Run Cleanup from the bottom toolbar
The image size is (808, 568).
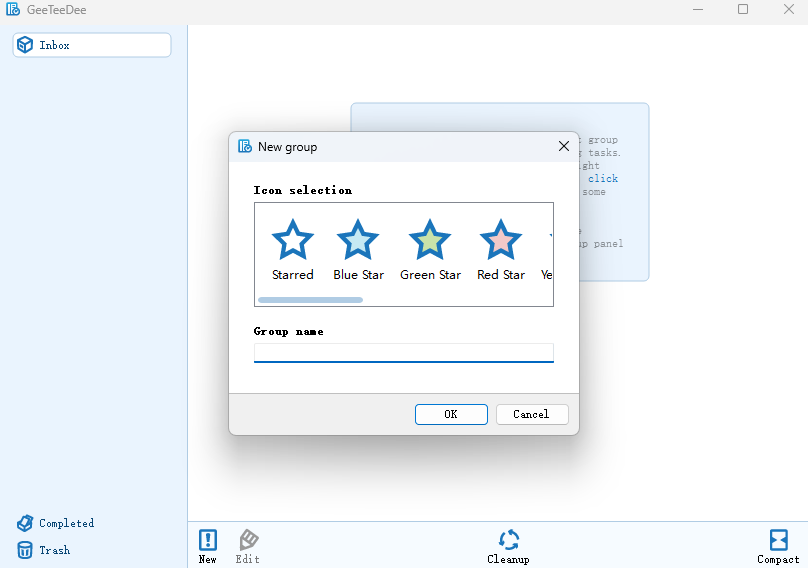509,546
